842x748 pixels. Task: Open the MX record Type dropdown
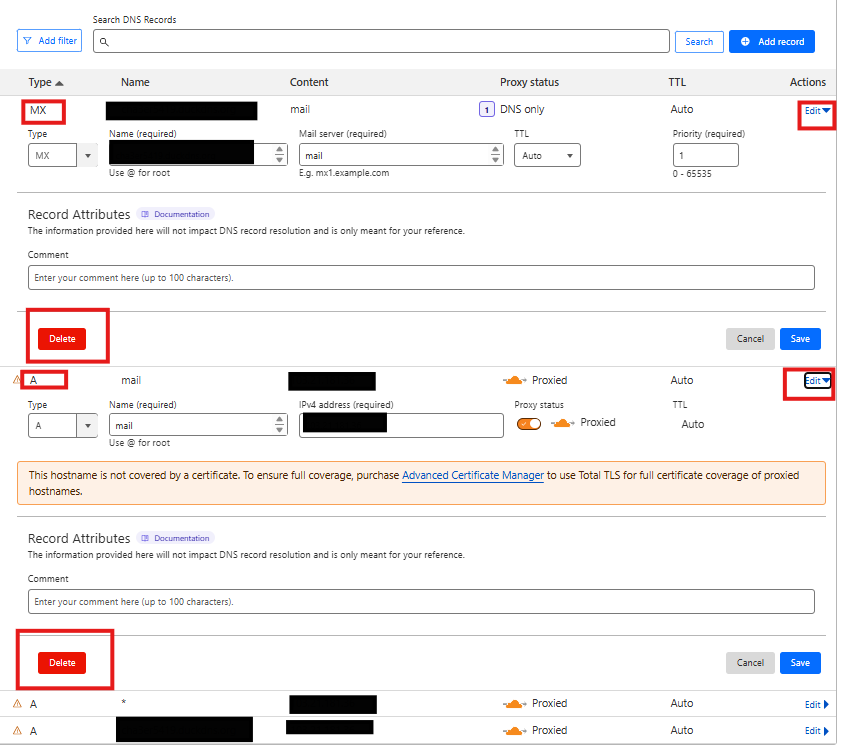pos(63,156)
